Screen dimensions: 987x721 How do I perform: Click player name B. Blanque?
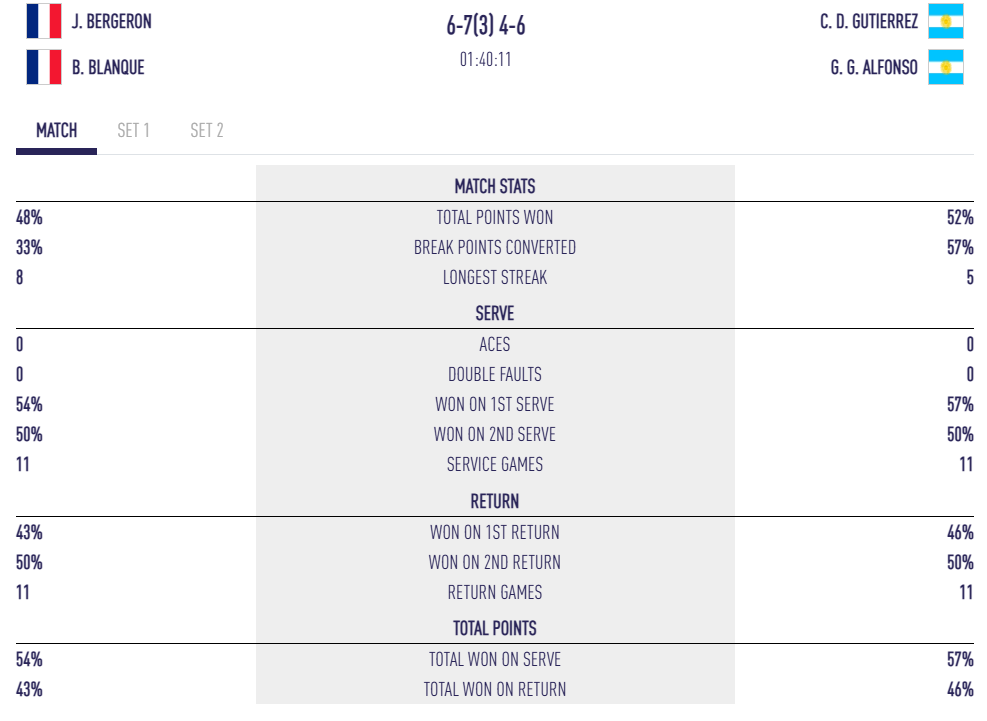click(x=108, y=68)
